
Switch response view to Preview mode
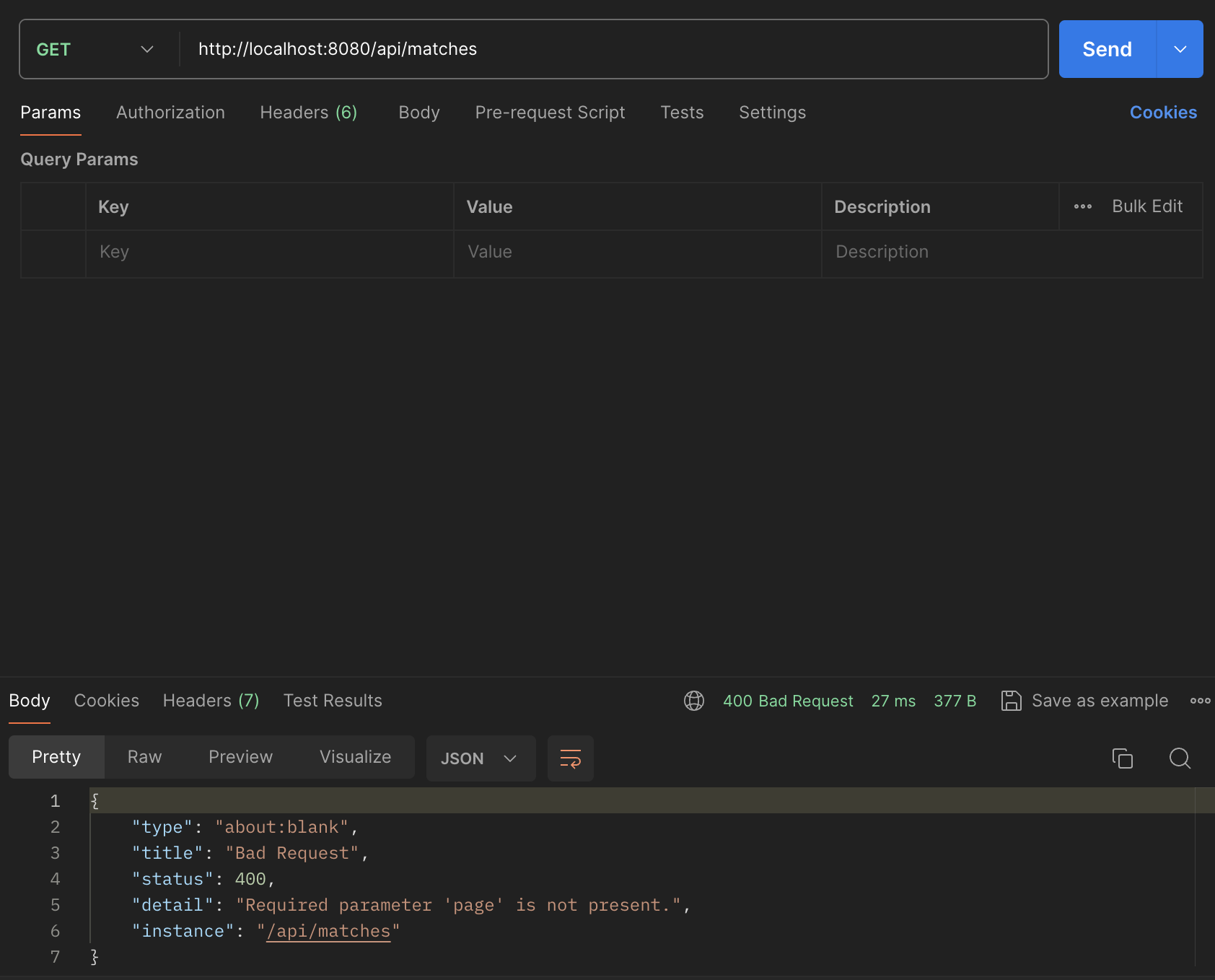(x=240, y=757)
